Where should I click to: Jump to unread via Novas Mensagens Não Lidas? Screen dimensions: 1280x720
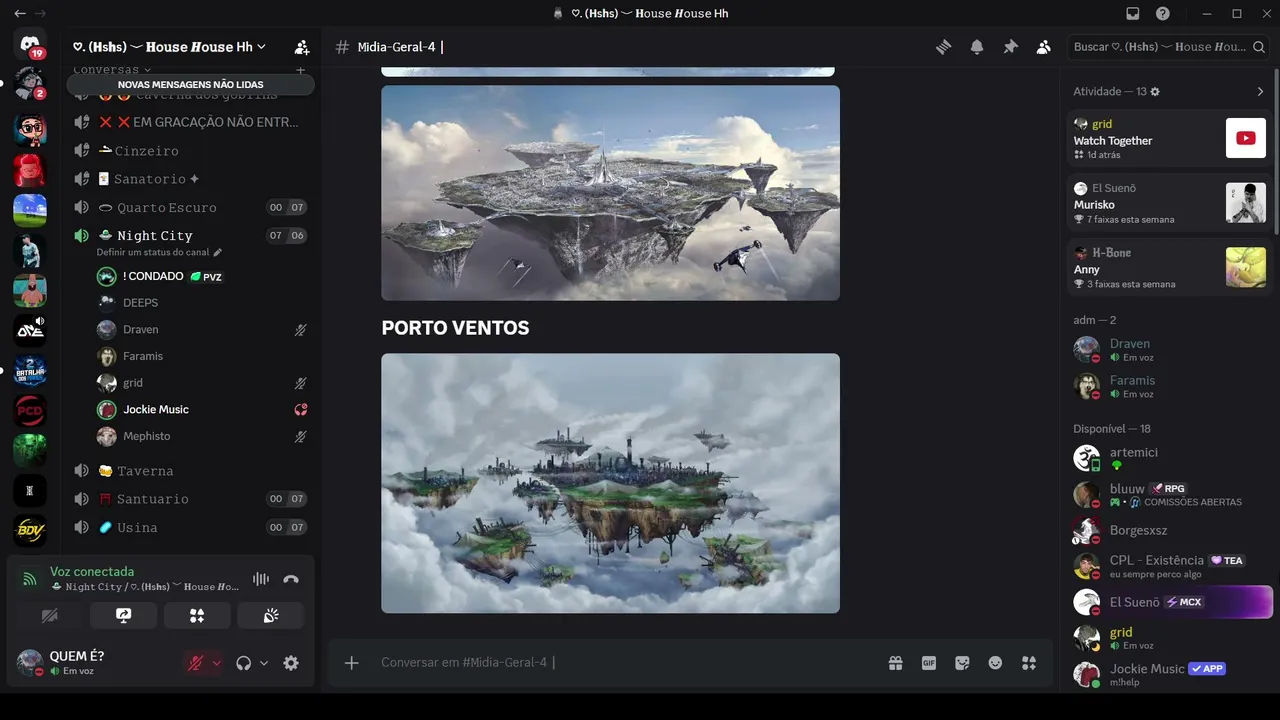(x=190, y=85)
